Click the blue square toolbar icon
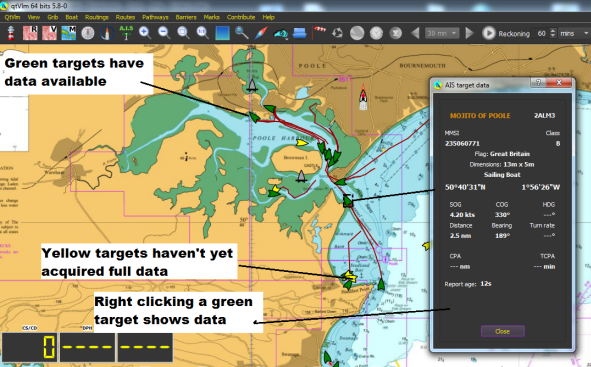 tap(222, 33)
